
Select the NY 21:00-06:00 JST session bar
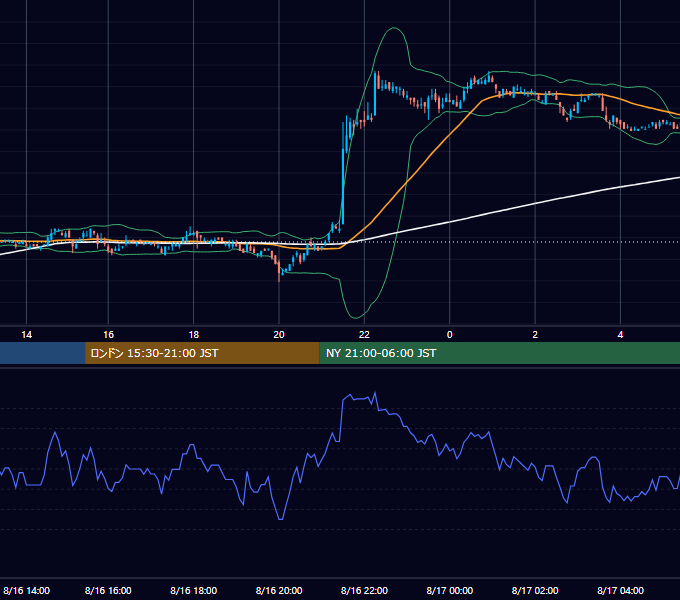pyautogui.click(x=500, y=353)
